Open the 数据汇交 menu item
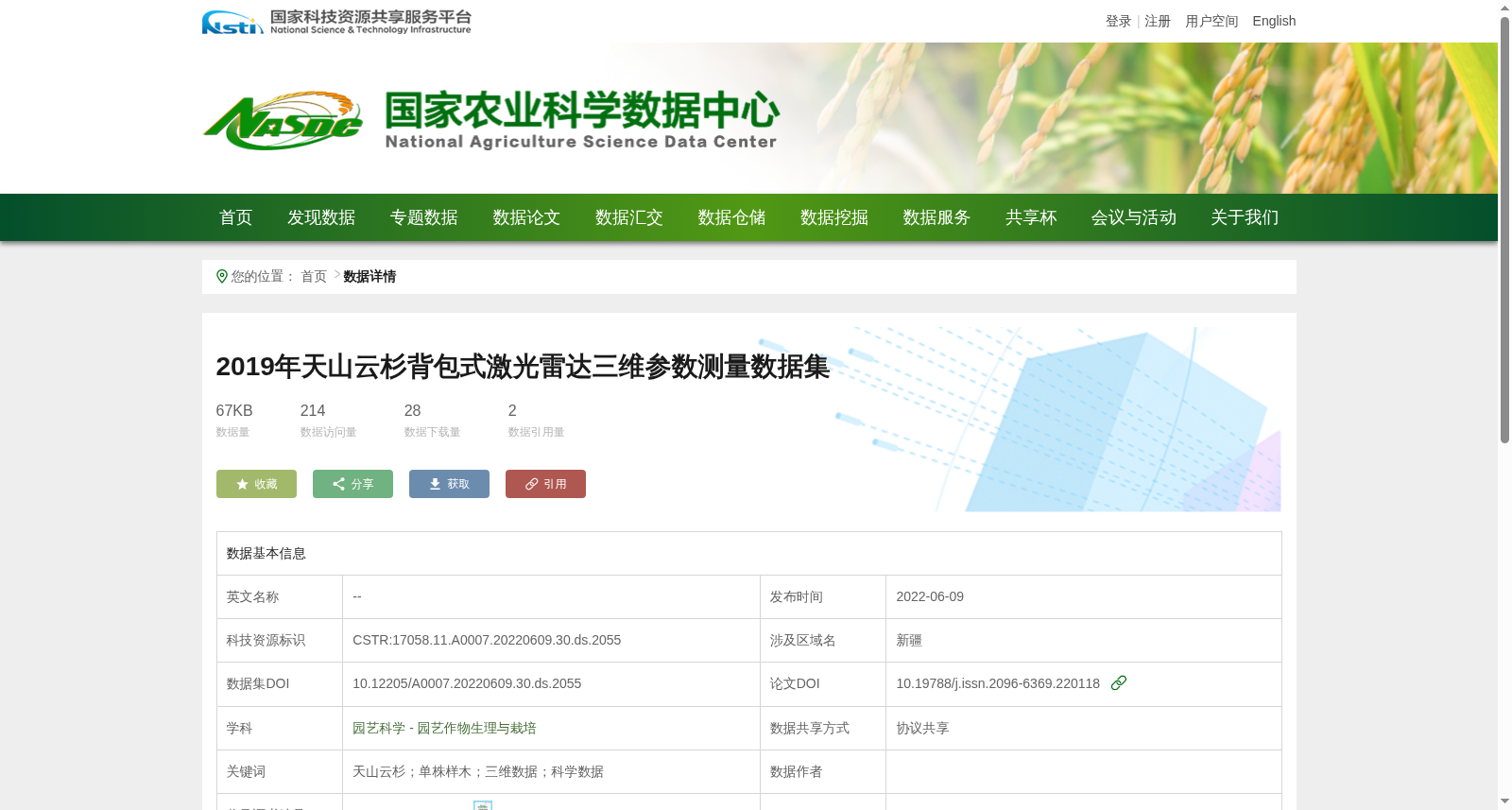 click(629, 217)
